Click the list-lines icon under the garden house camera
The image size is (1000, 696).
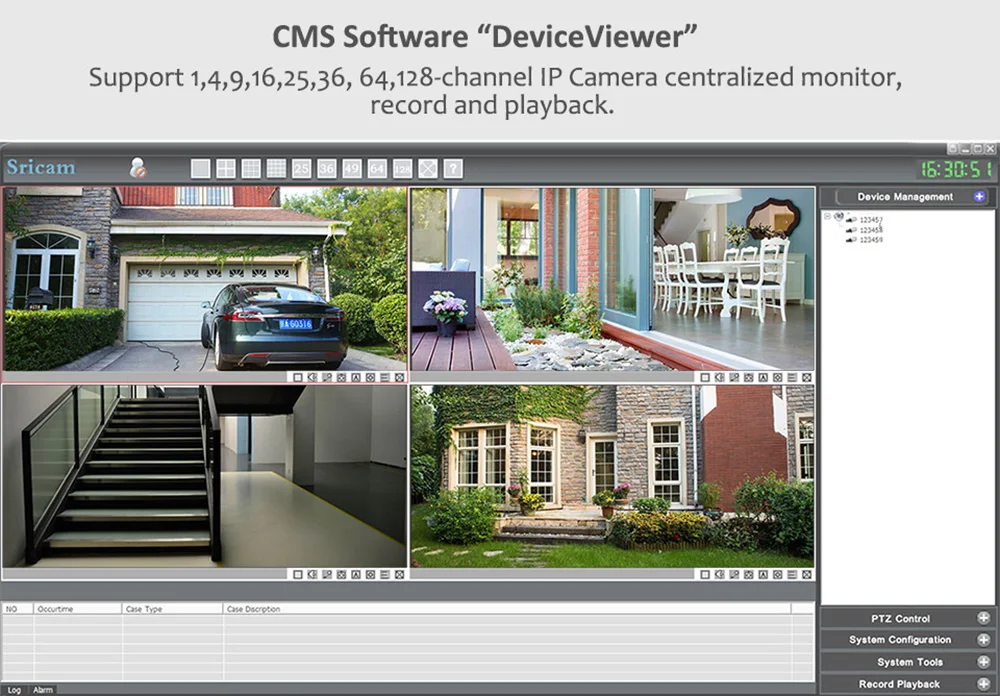pyautogui.click(x=792, y=575)
